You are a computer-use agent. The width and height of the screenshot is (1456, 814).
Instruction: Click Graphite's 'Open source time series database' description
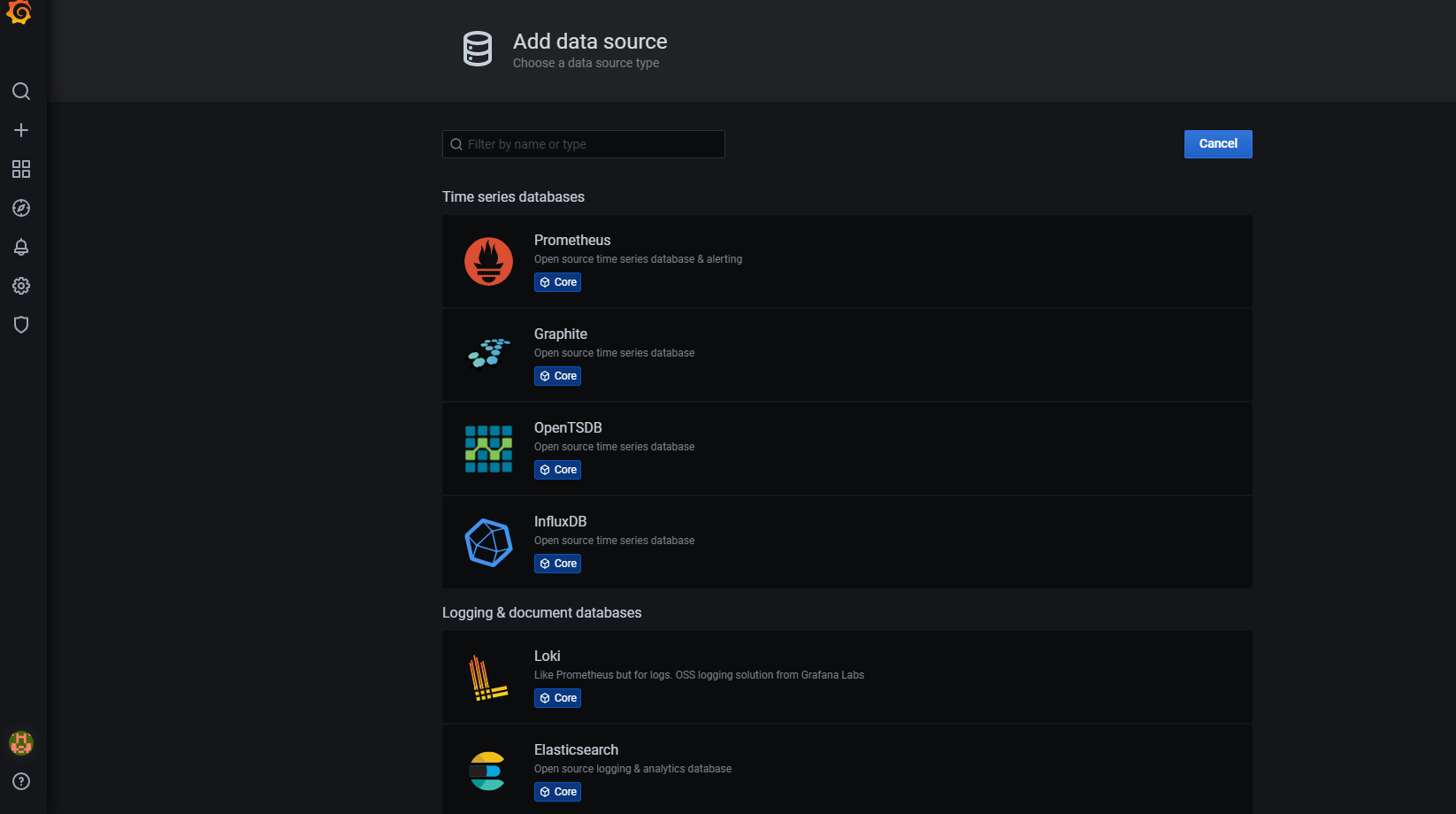pyautogui.click(x=614, y=353)
